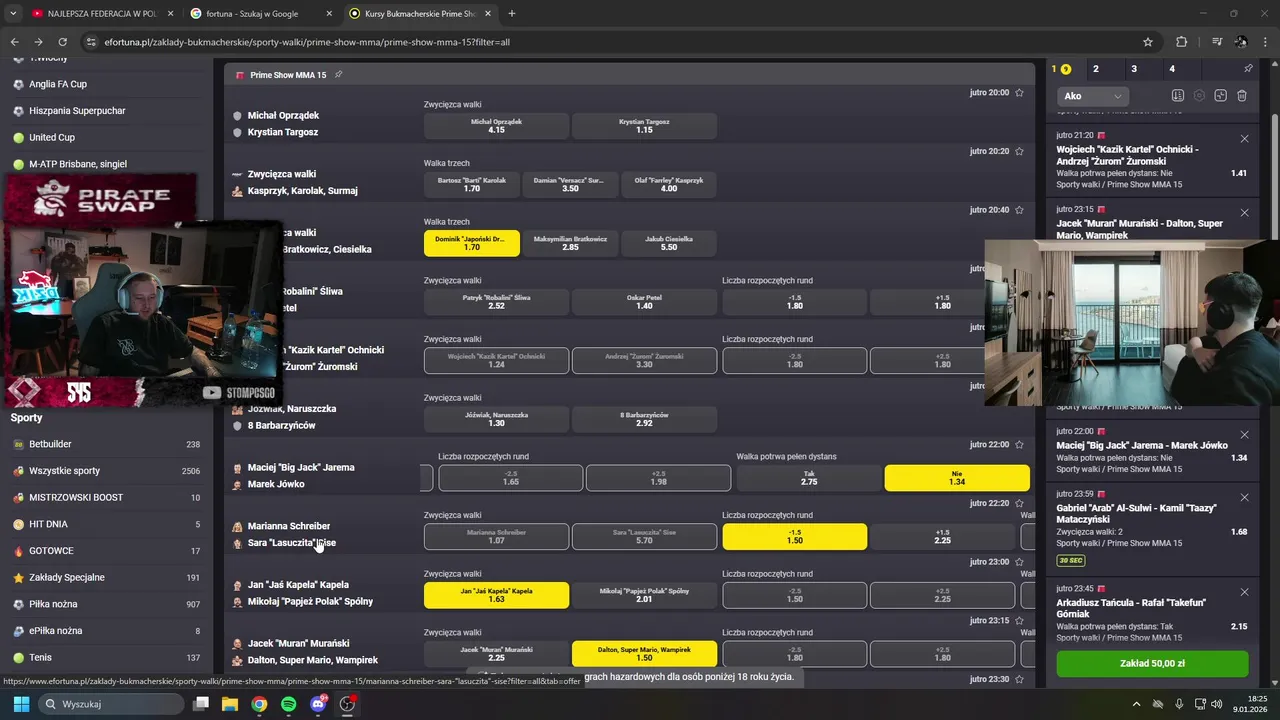Open Wszystkie sporty category
Image resolution: width=1280 pixels, height=720 pixels.
click(x=106, y=471)
